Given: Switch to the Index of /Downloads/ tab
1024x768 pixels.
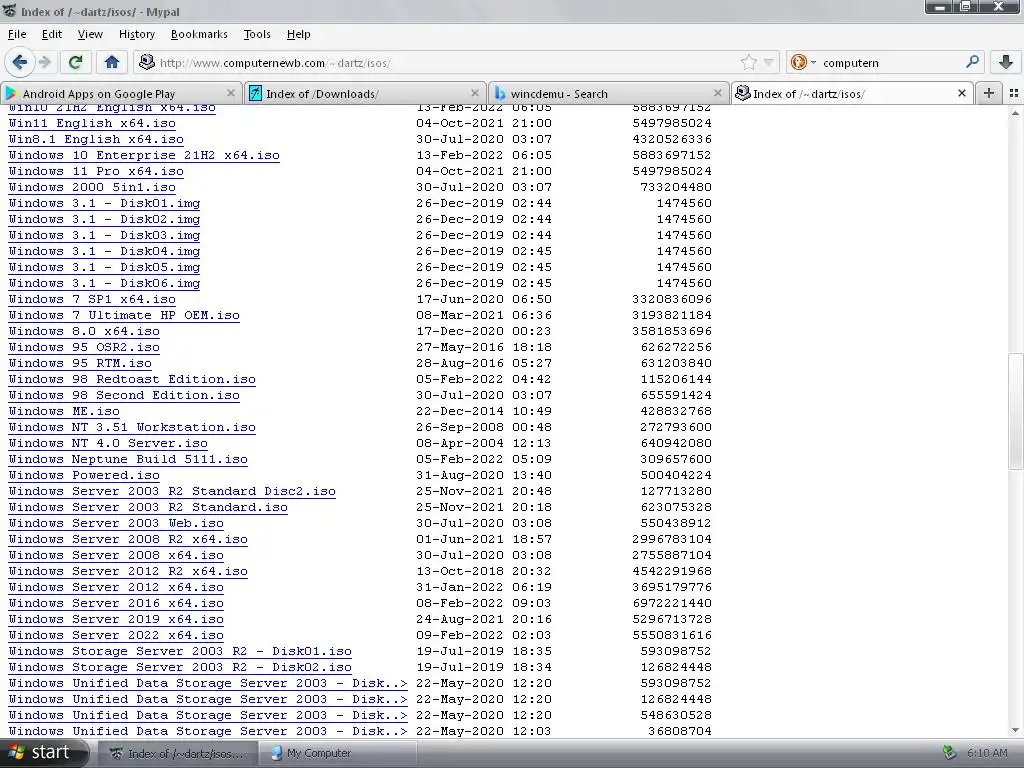Looking at the screenshot, I should pos(365,93).
